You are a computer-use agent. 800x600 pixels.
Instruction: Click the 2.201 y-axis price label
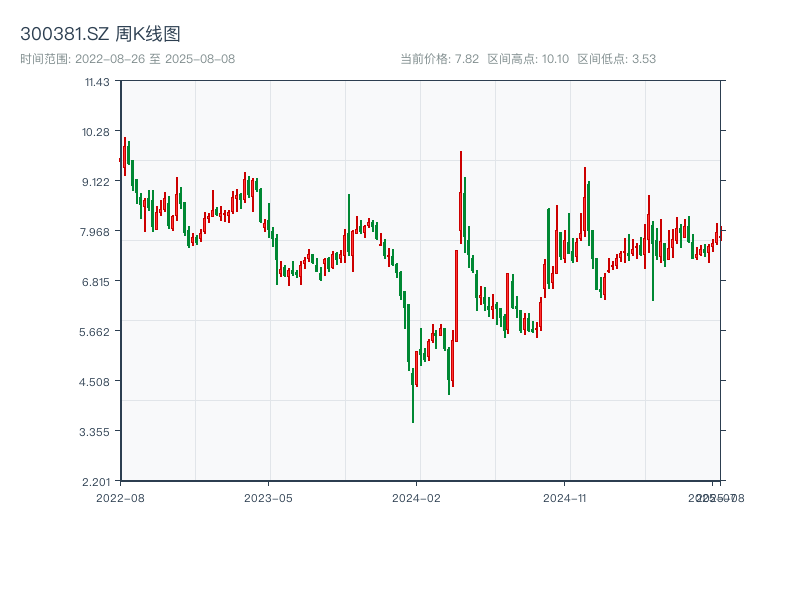(97, 482)
